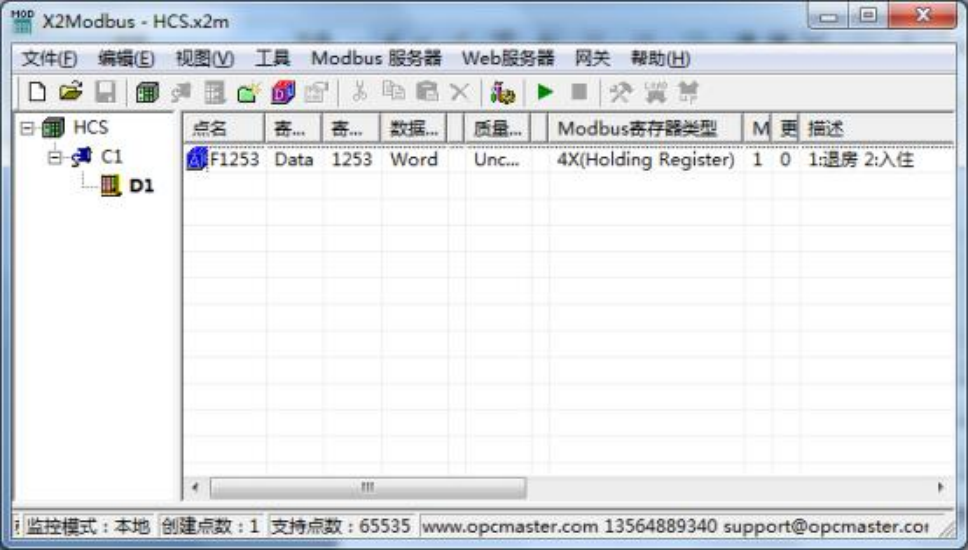Viewport: 968px width, 550px height.
Task: Click the scrollbar left arrow
Action: pos(195,487)
